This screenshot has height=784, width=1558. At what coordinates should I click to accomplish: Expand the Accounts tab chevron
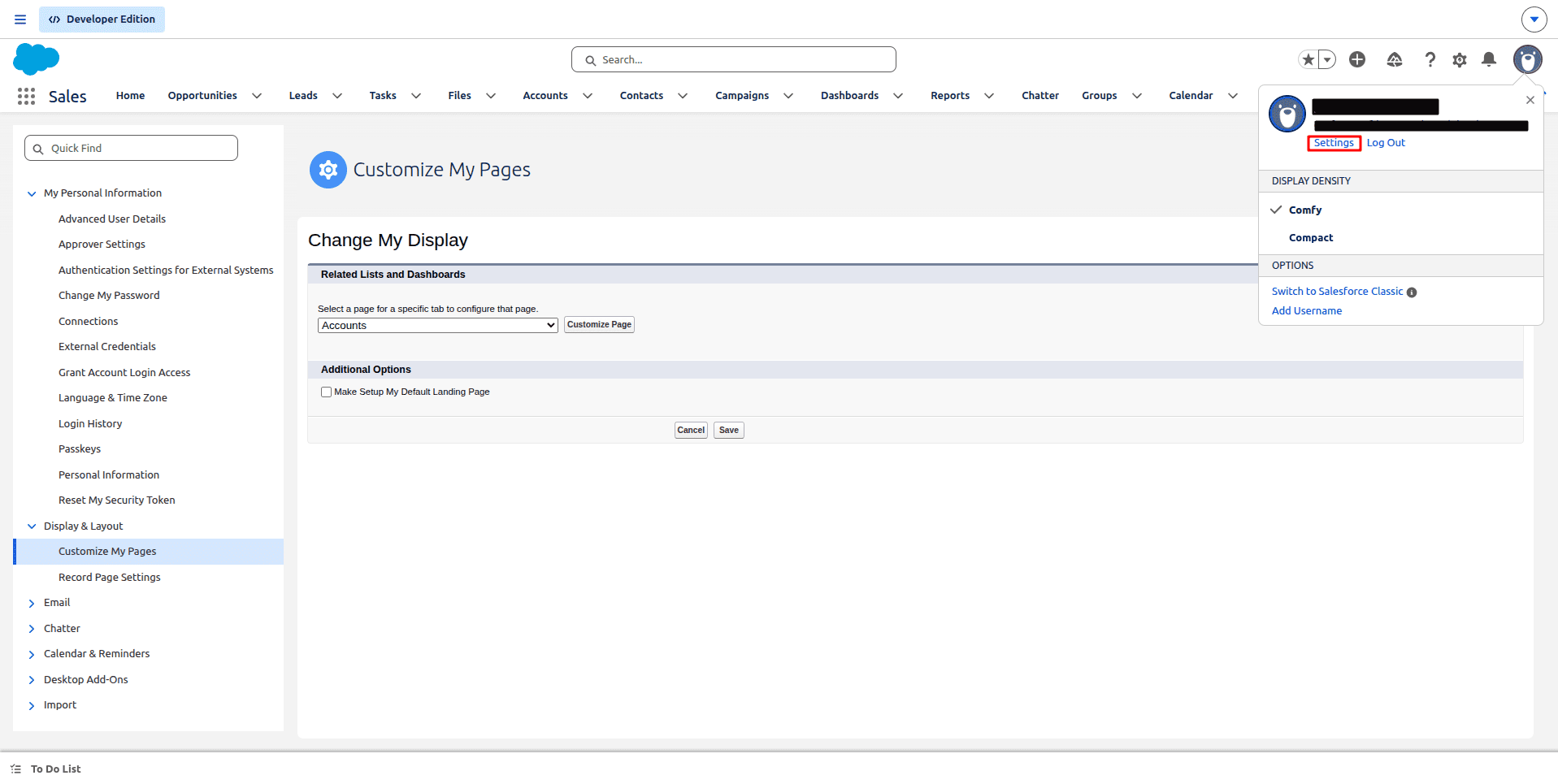point(588,96)
